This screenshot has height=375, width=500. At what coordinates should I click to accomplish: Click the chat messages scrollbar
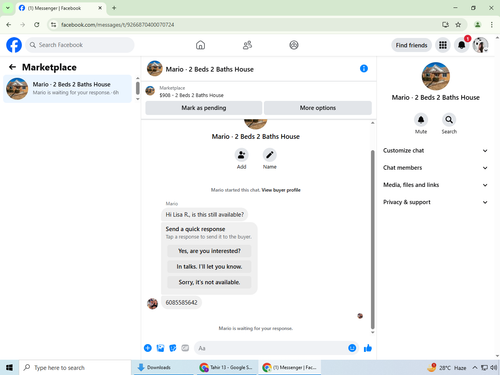point(373,239)
